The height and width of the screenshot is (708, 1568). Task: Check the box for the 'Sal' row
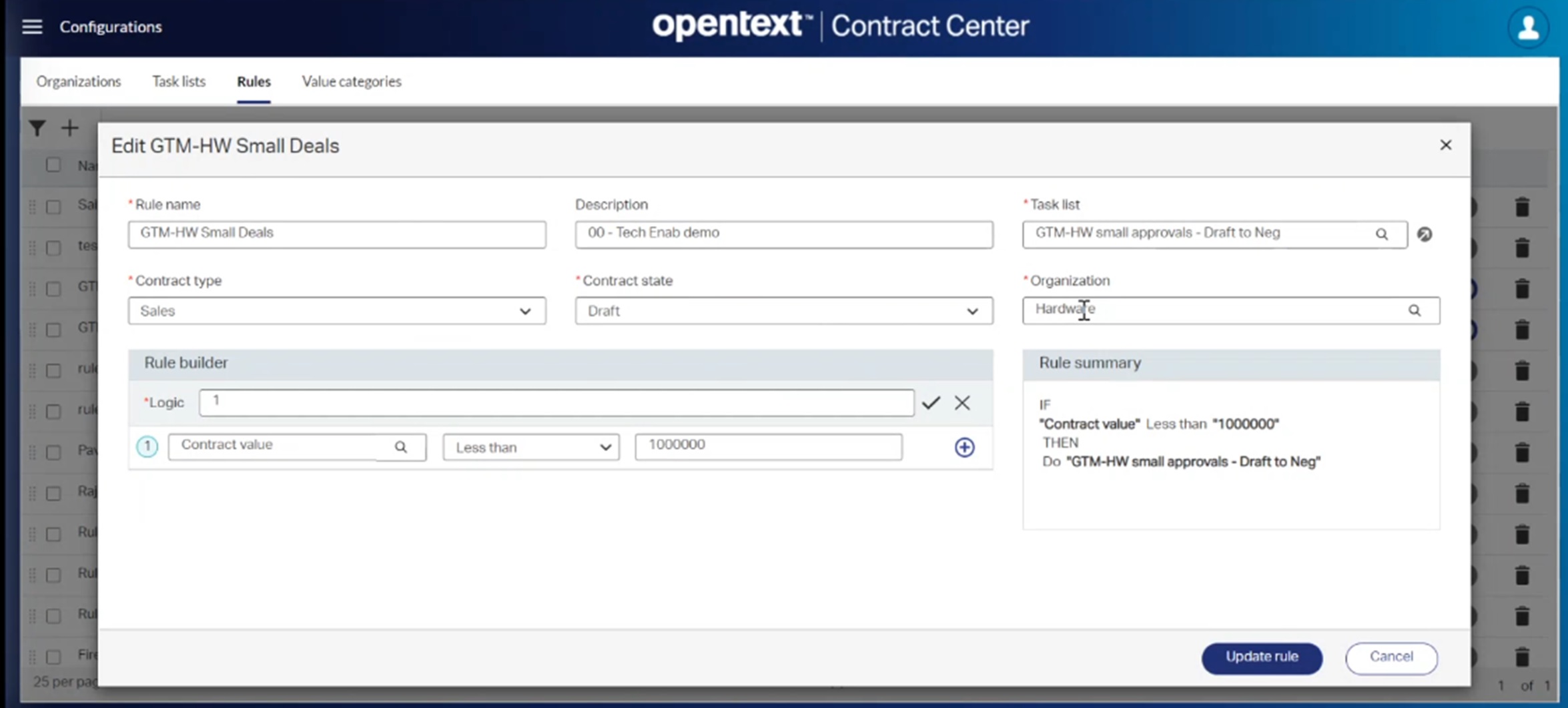point(53,207)
